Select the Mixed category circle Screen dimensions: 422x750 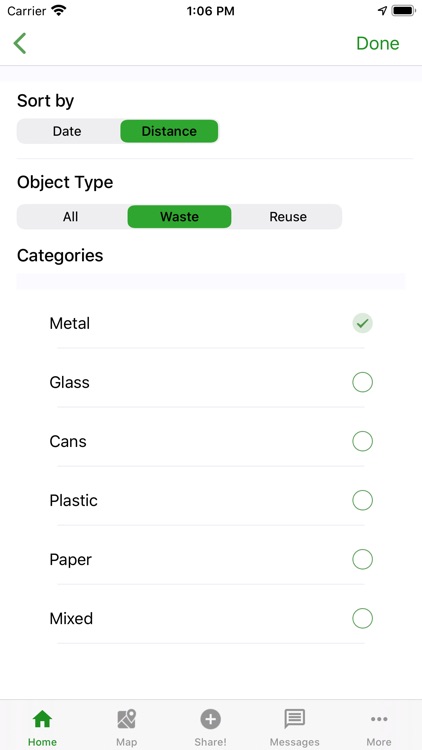tap(362, 618)
